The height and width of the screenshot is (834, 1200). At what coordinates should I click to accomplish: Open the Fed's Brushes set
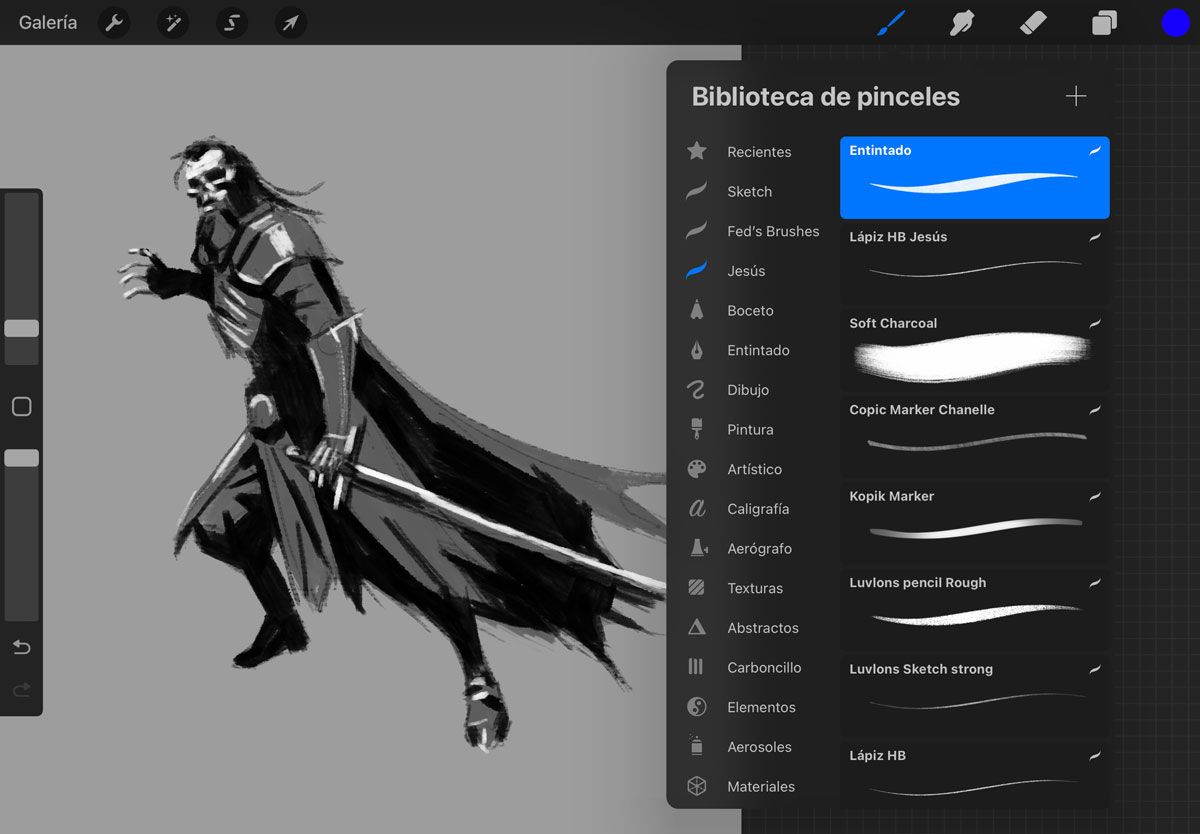(773, 231)
